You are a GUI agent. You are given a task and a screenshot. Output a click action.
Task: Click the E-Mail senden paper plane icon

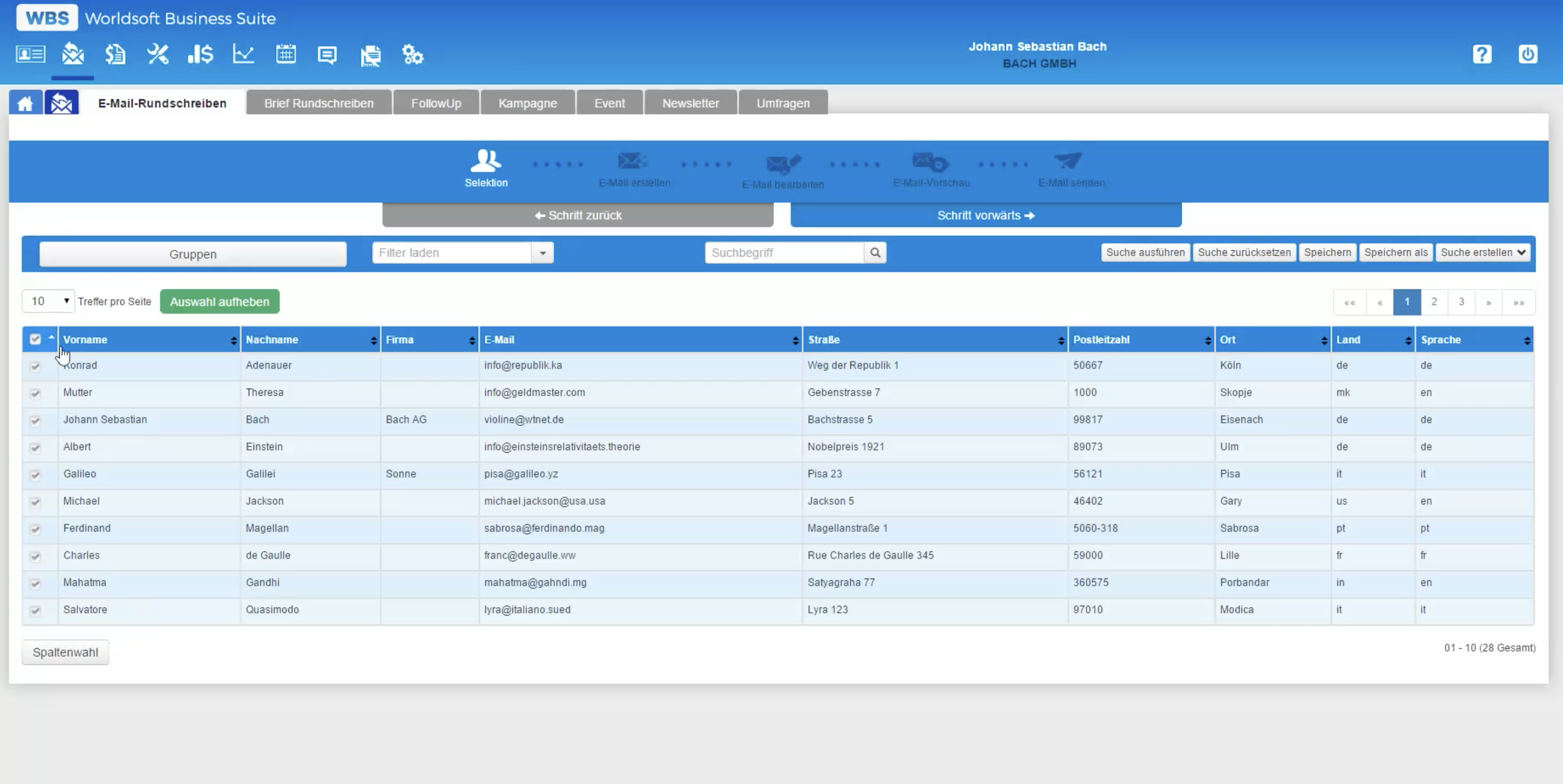(1069, 160)
